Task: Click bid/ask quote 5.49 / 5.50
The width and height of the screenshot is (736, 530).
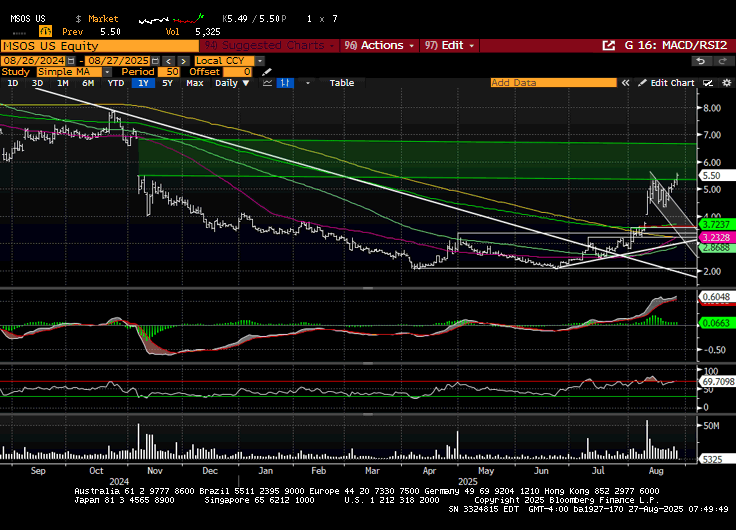Action: point(254,19)
